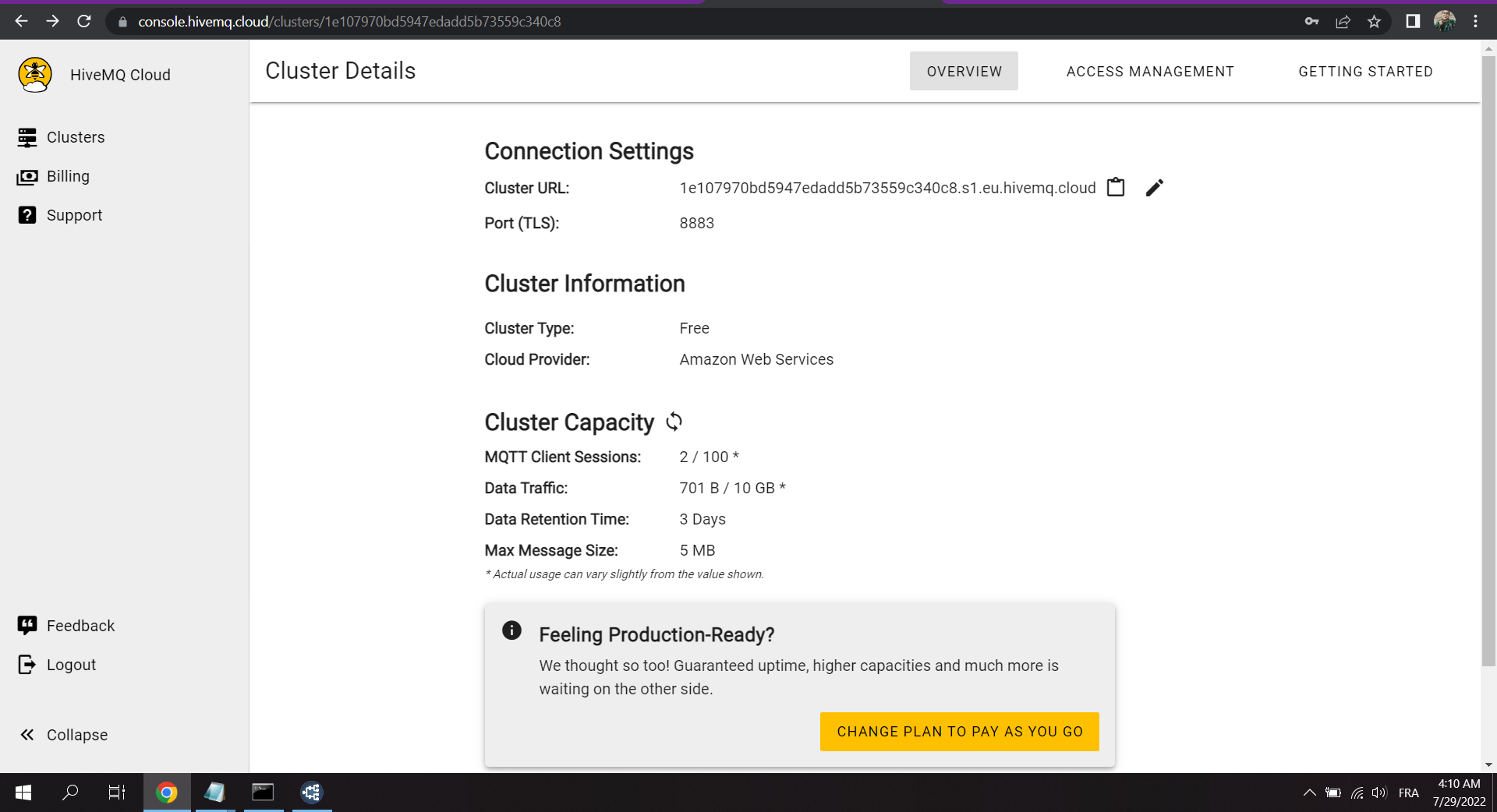
Task: Click the Support question mark icon
Action: (x=27, y=215)
